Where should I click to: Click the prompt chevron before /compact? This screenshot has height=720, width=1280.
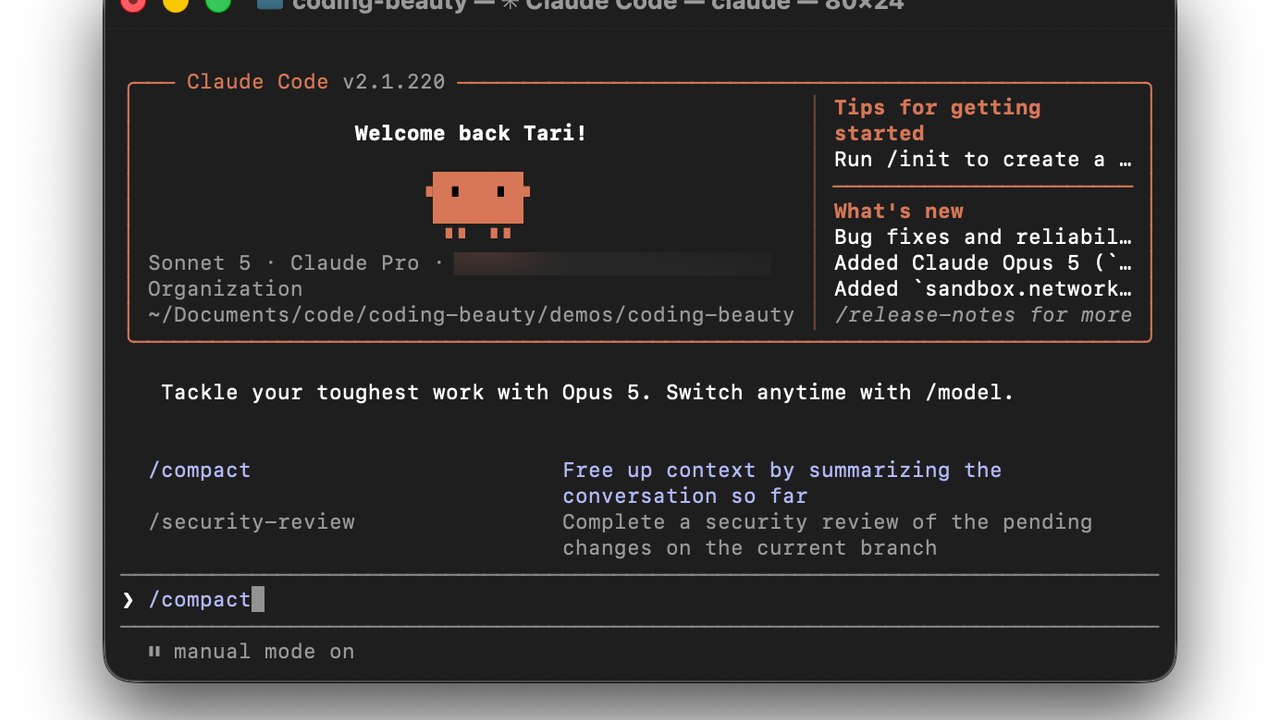(x=128, y=600)
